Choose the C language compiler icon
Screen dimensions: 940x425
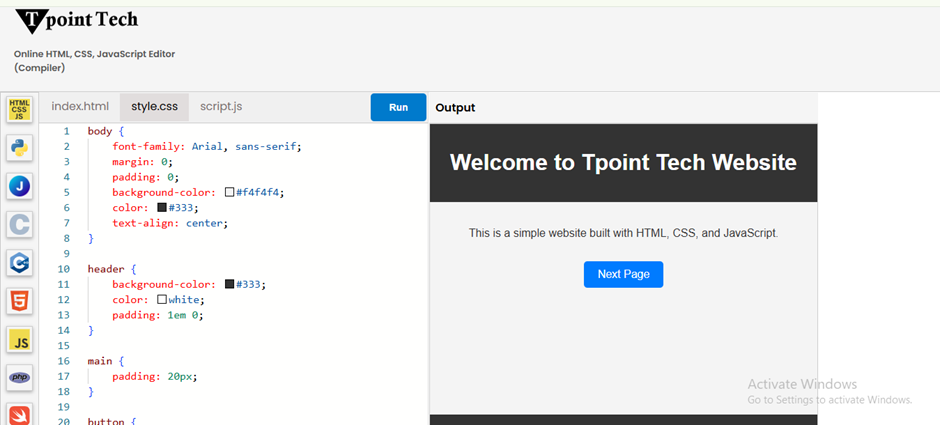coord(20,225)
